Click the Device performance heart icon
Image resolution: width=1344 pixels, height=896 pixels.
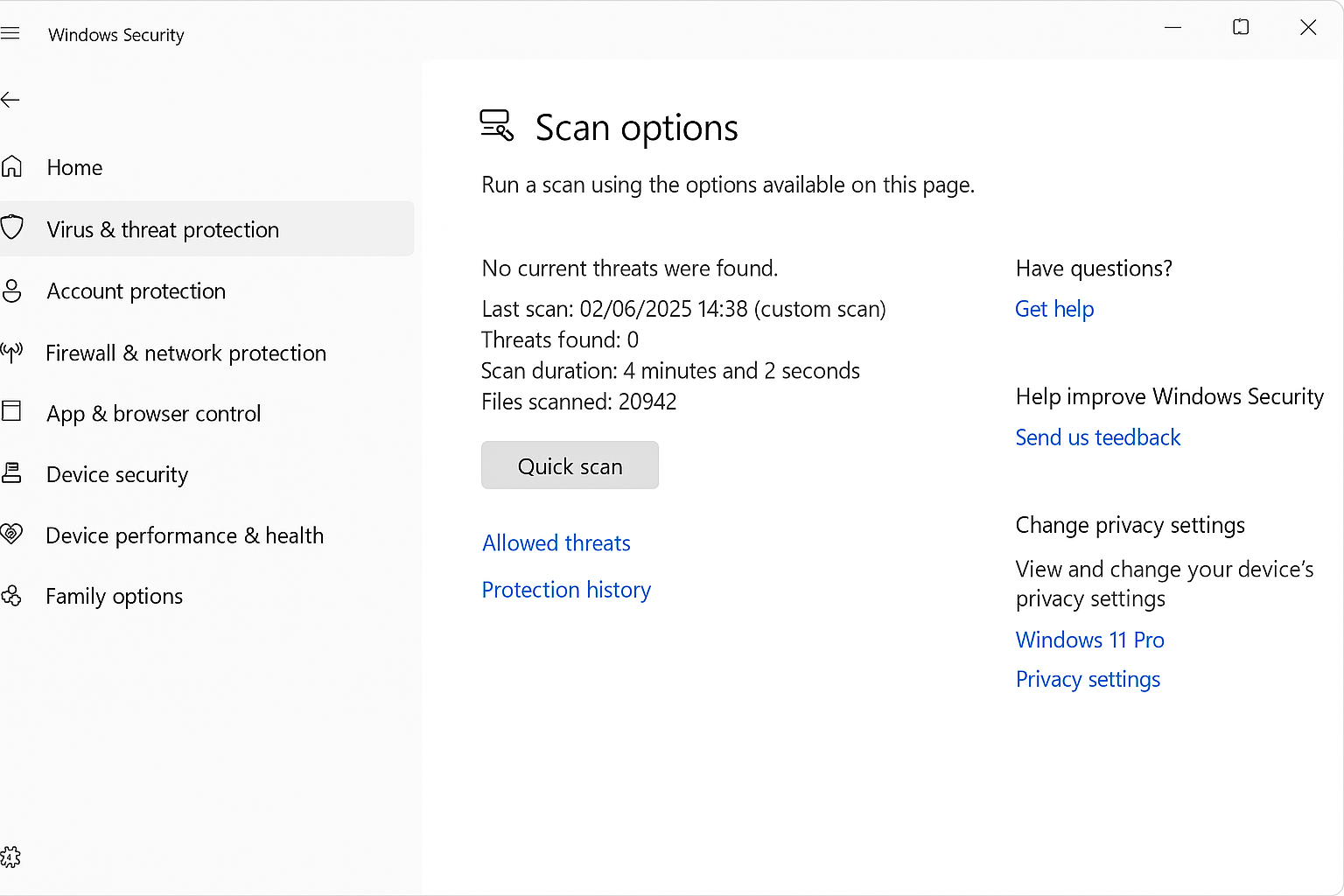pyautogui.click(x=11, y=534)
